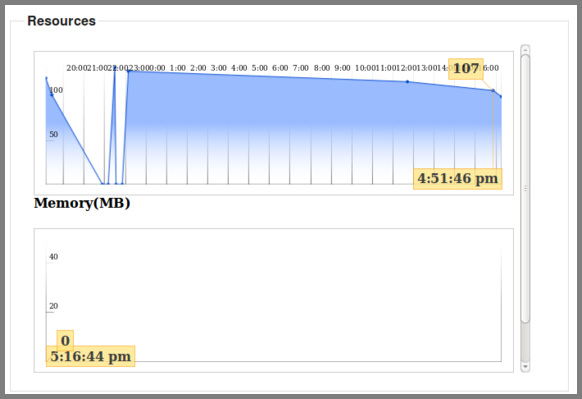Viewport: 582px width, 399px height.
Task: Select the highlighted data point valued 107
Action: tap(493, 90)
